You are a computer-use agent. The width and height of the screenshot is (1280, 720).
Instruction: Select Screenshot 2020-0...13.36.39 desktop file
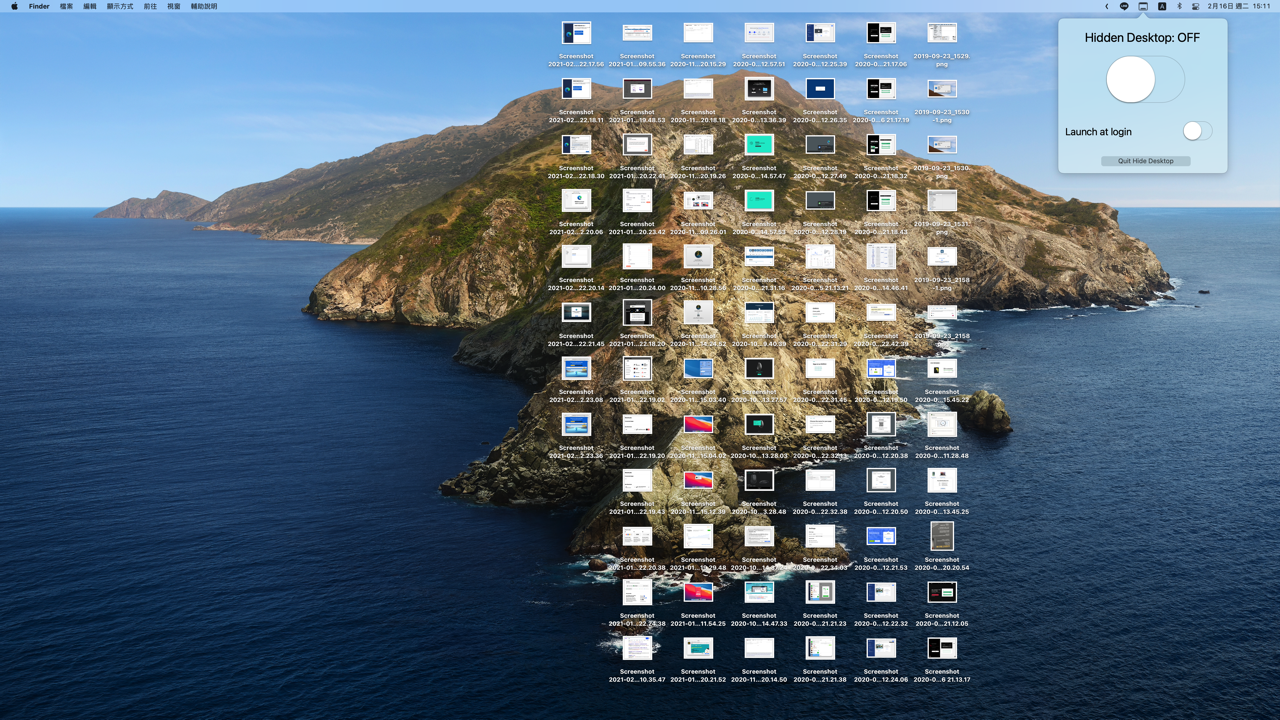pyautogui.click(x=759, y=101)
